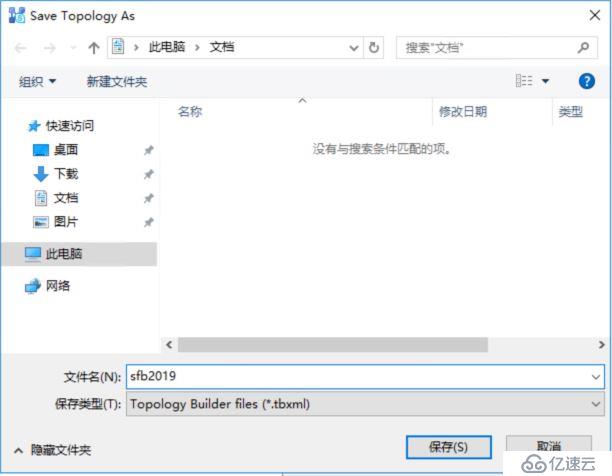This screenshot has height=476, width=612.
Task: Click the right arrow of horizontal scrollbar
Action: [x=601, y=345]
